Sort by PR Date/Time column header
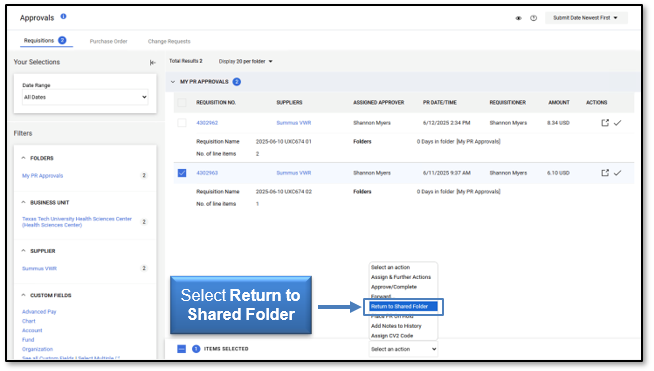This screenshot has height=371, width=654. pos(440,103)
